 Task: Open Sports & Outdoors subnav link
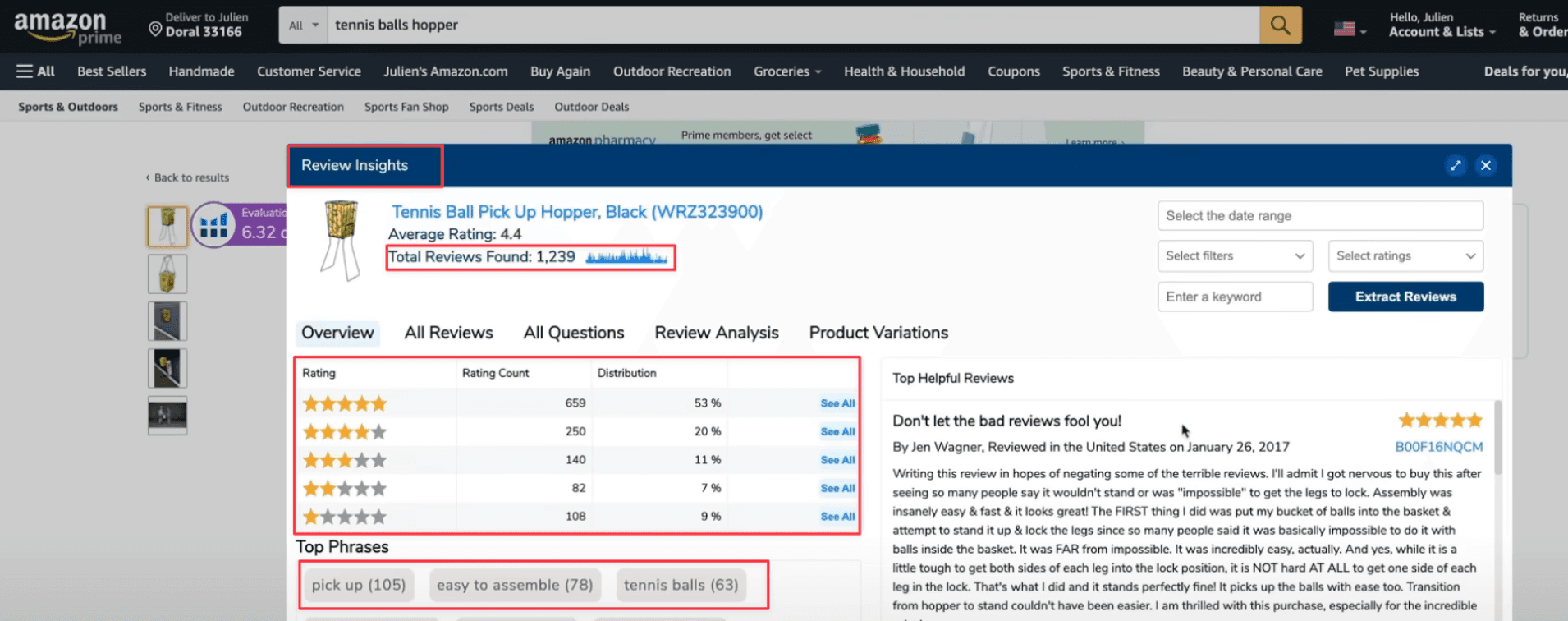tap(68, 107)
